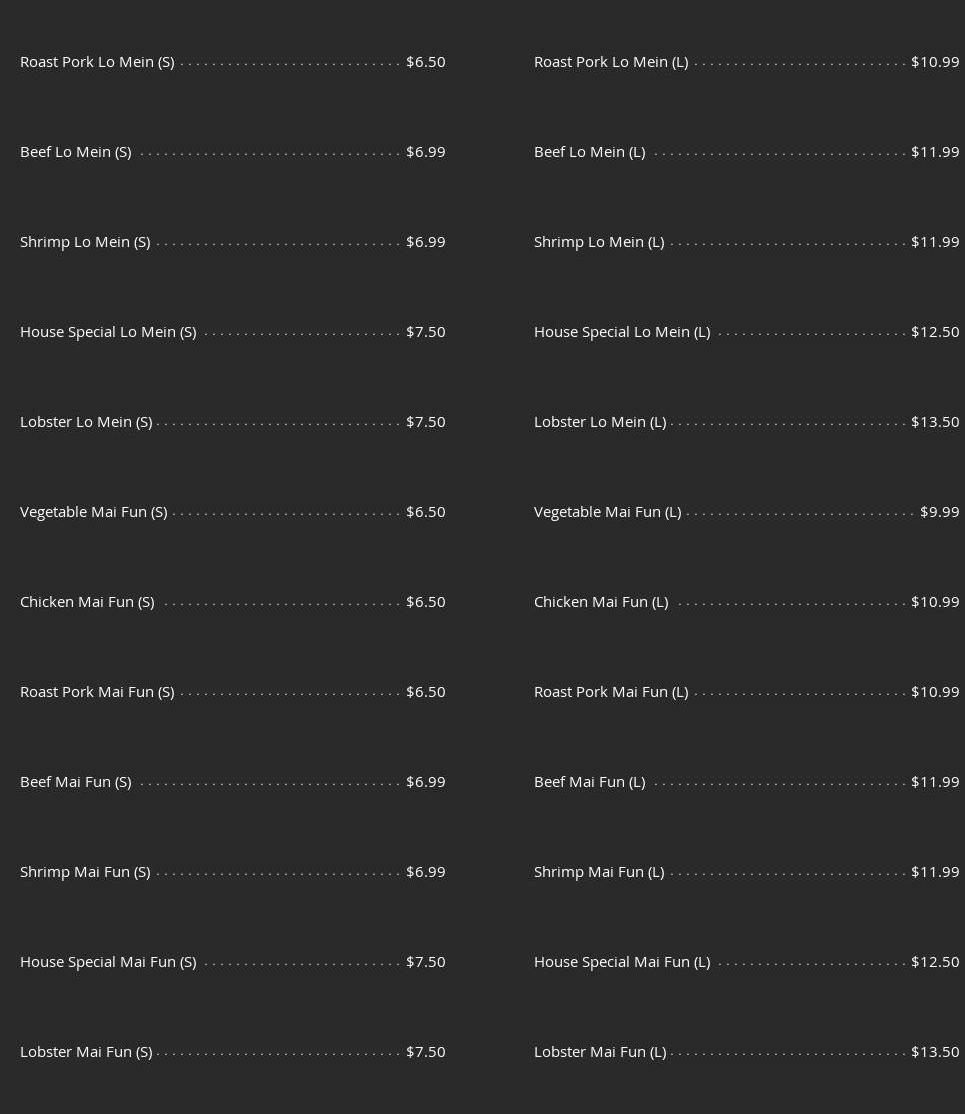Screen dimensions: 965x1114
Task: Pick Lobster Lo Mein (S)
Action: pyautogui.click(x=86, y=422)
